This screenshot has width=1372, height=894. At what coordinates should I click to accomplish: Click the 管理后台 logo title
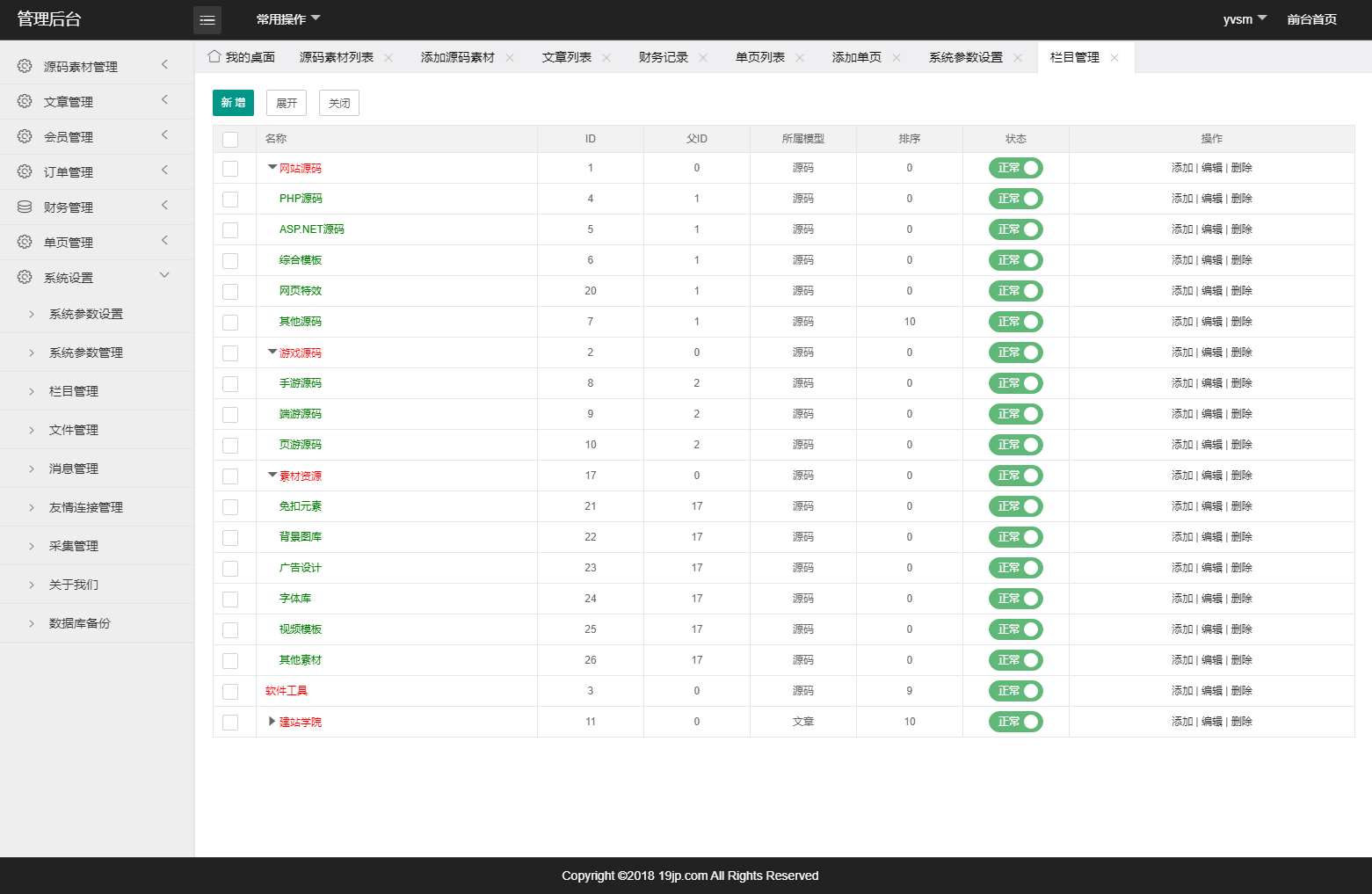(49, 19)
